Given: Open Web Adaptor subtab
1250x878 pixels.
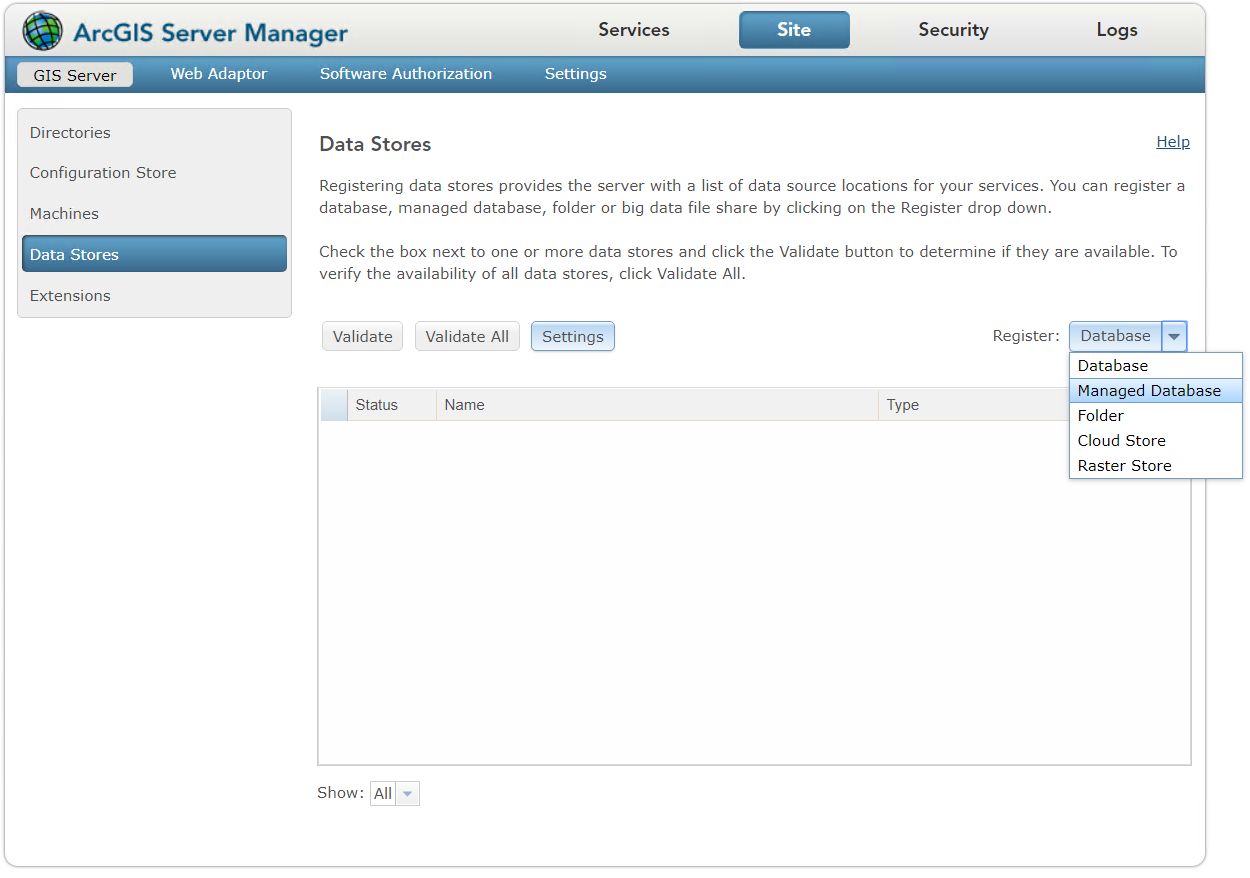Looking at the screenshot, I should pos(219,74).
